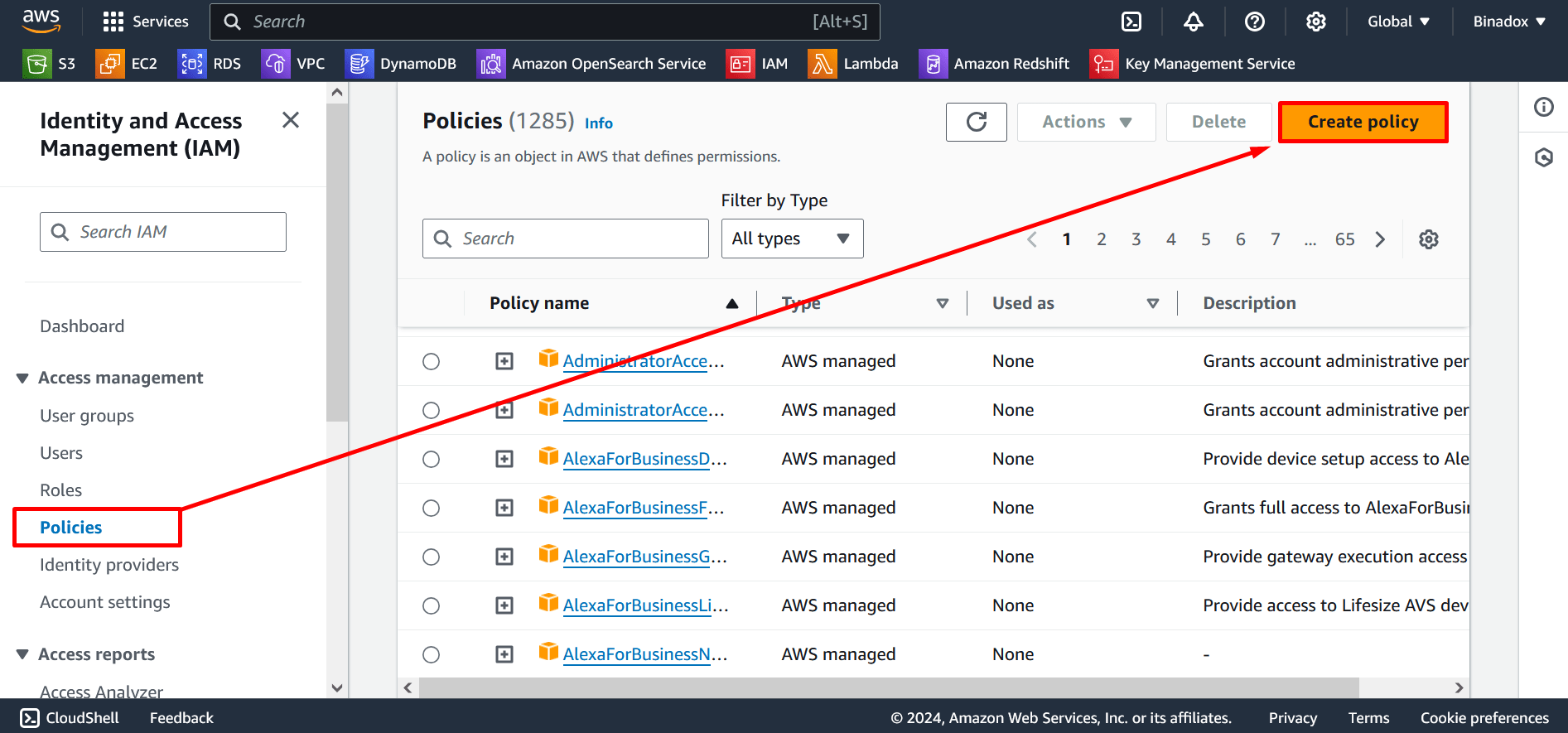Open the IAM shortcut in favorites bar
Viewport: 1568px width, 733px height.
click(757, 64)
